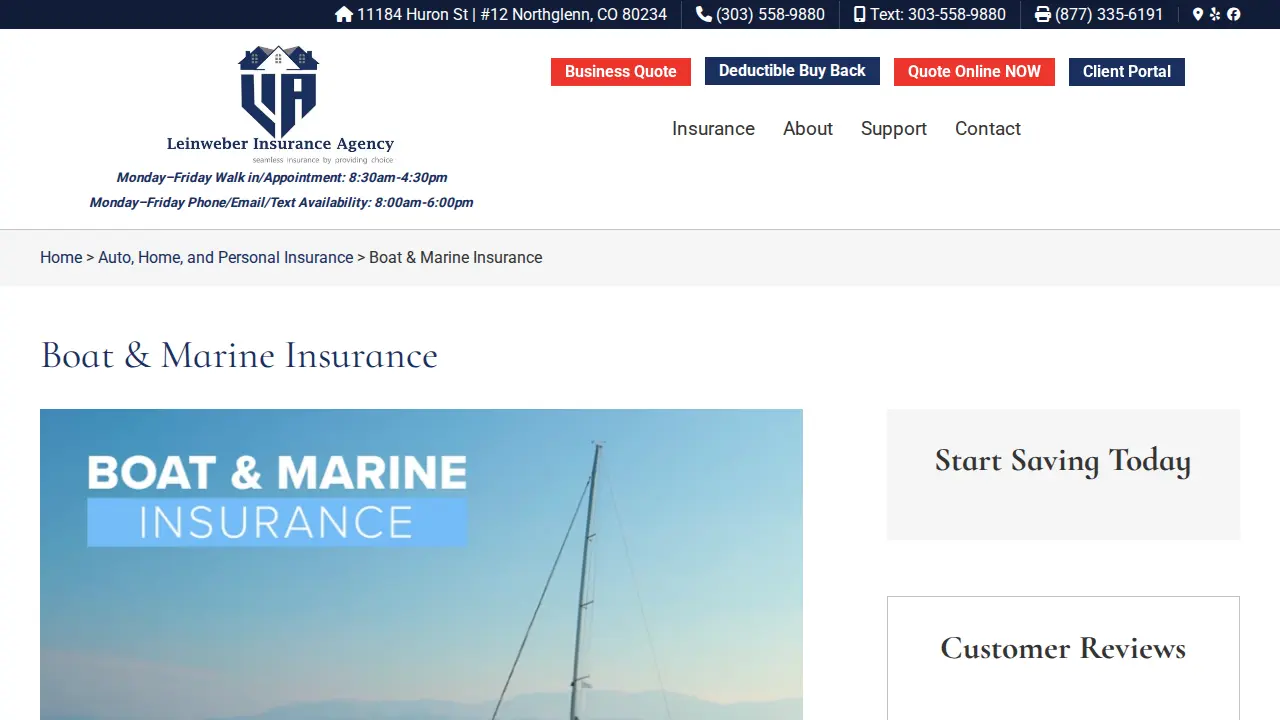
Task: Open the Contact menu item
Action: coord(988,128)
